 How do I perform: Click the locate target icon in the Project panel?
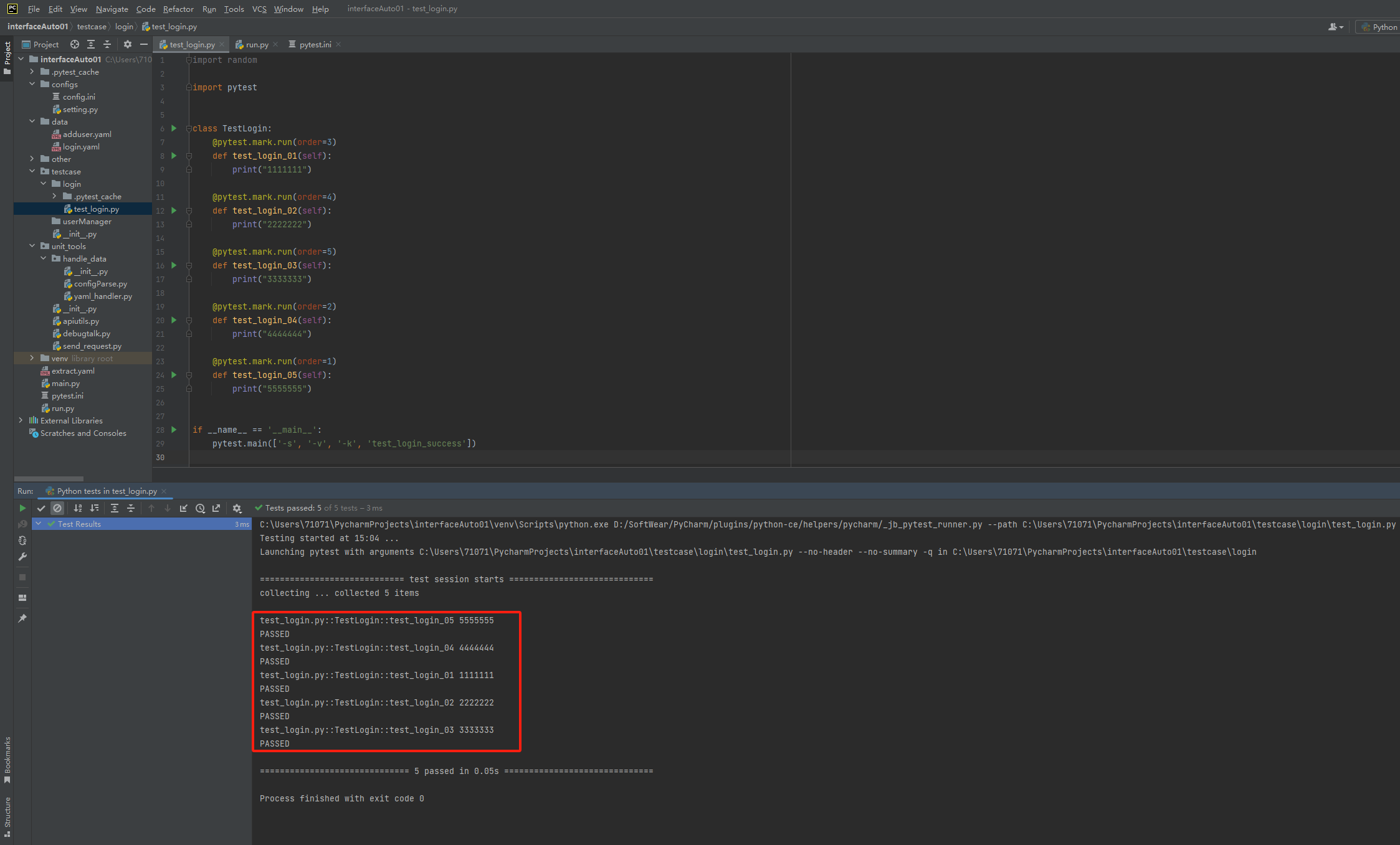[75, 44]
